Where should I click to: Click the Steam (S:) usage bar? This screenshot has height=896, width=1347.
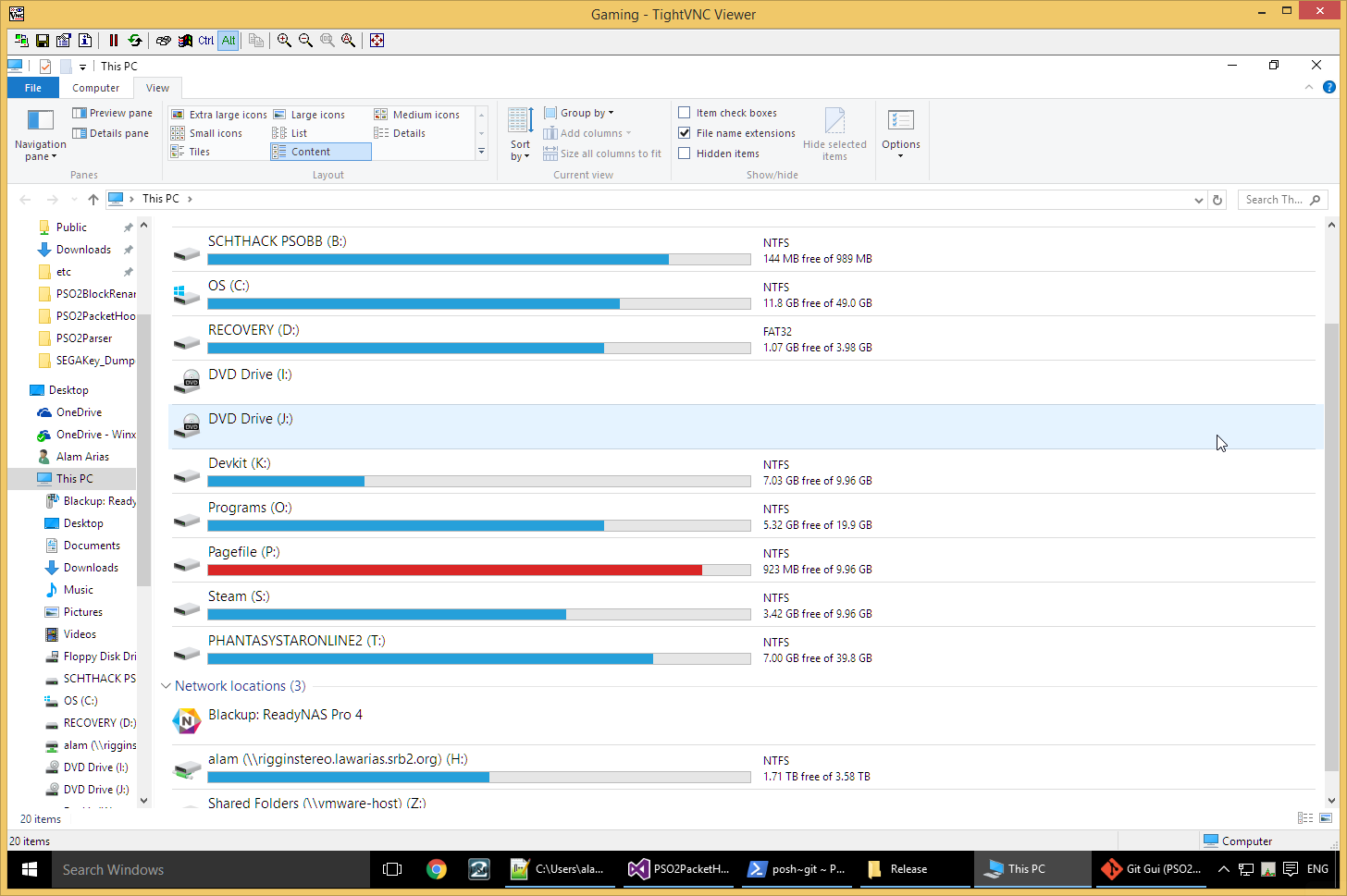click(479, 614)
